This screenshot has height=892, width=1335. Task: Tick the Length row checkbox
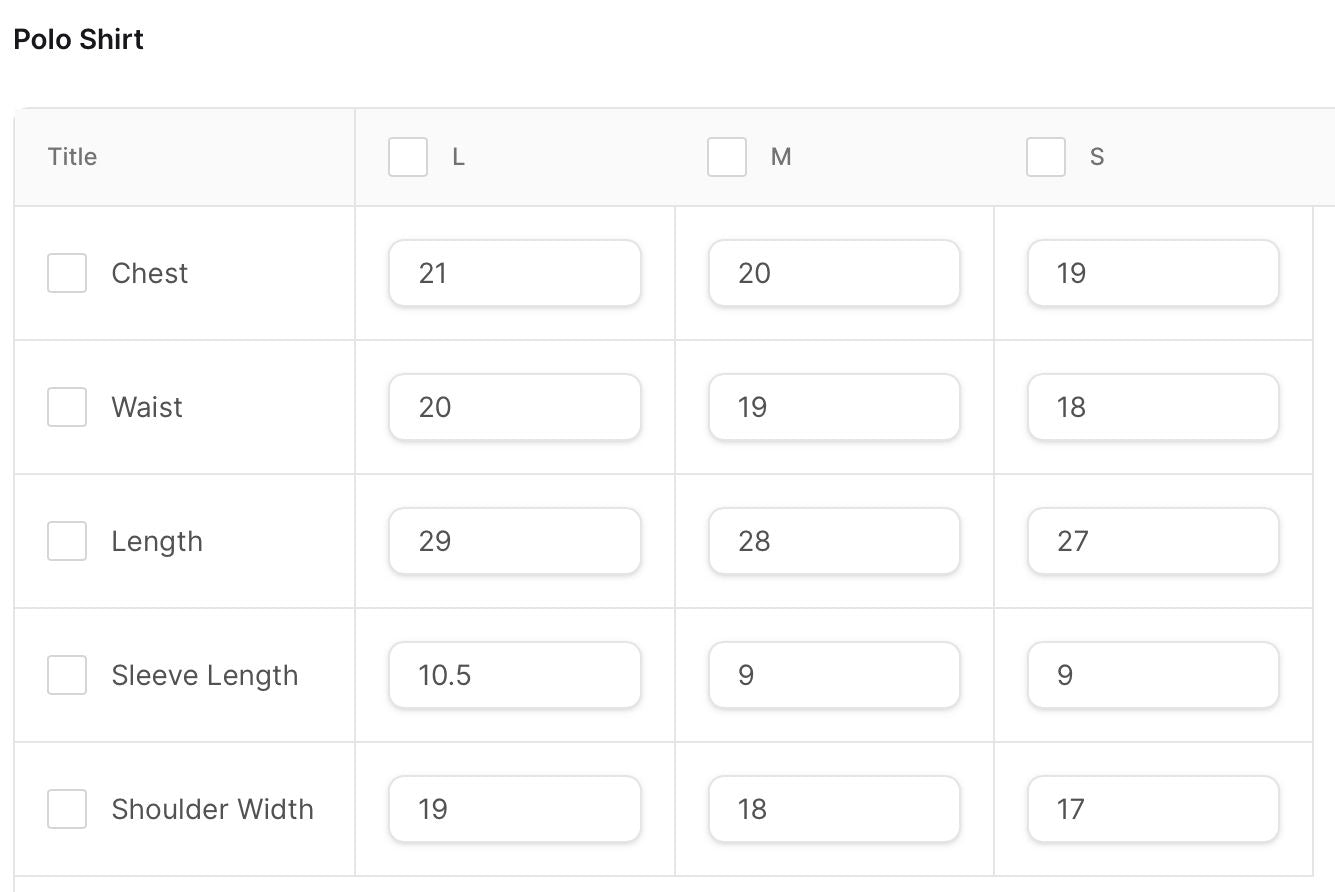click(67, 541)
